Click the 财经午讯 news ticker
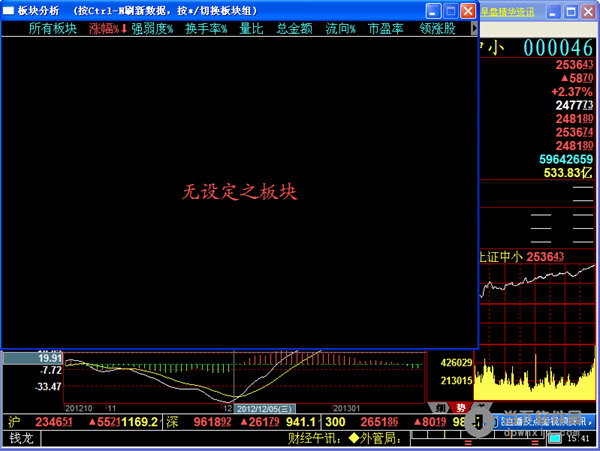 [x=314, y=438]
